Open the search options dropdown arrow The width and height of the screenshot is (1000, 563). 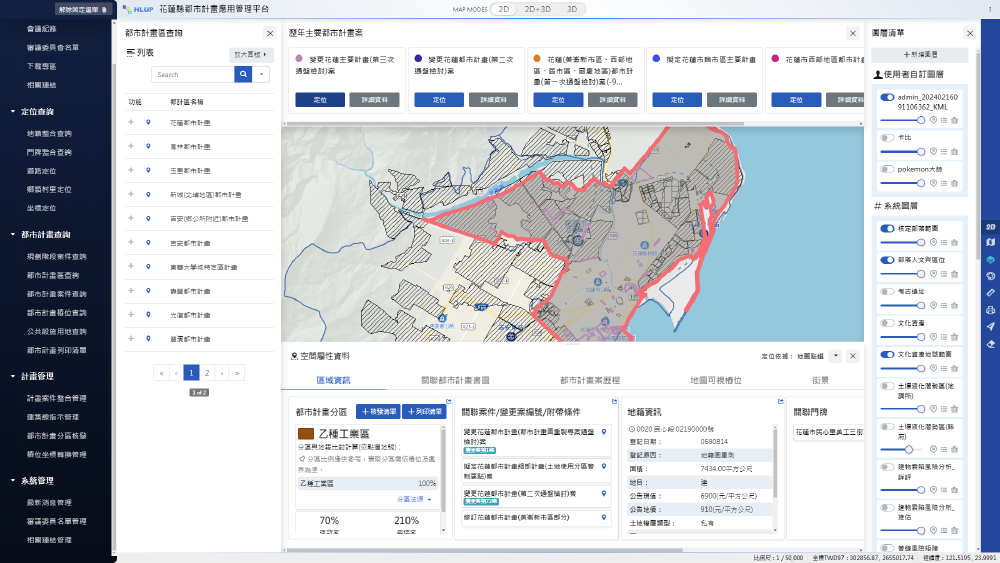tap(261, 75)
